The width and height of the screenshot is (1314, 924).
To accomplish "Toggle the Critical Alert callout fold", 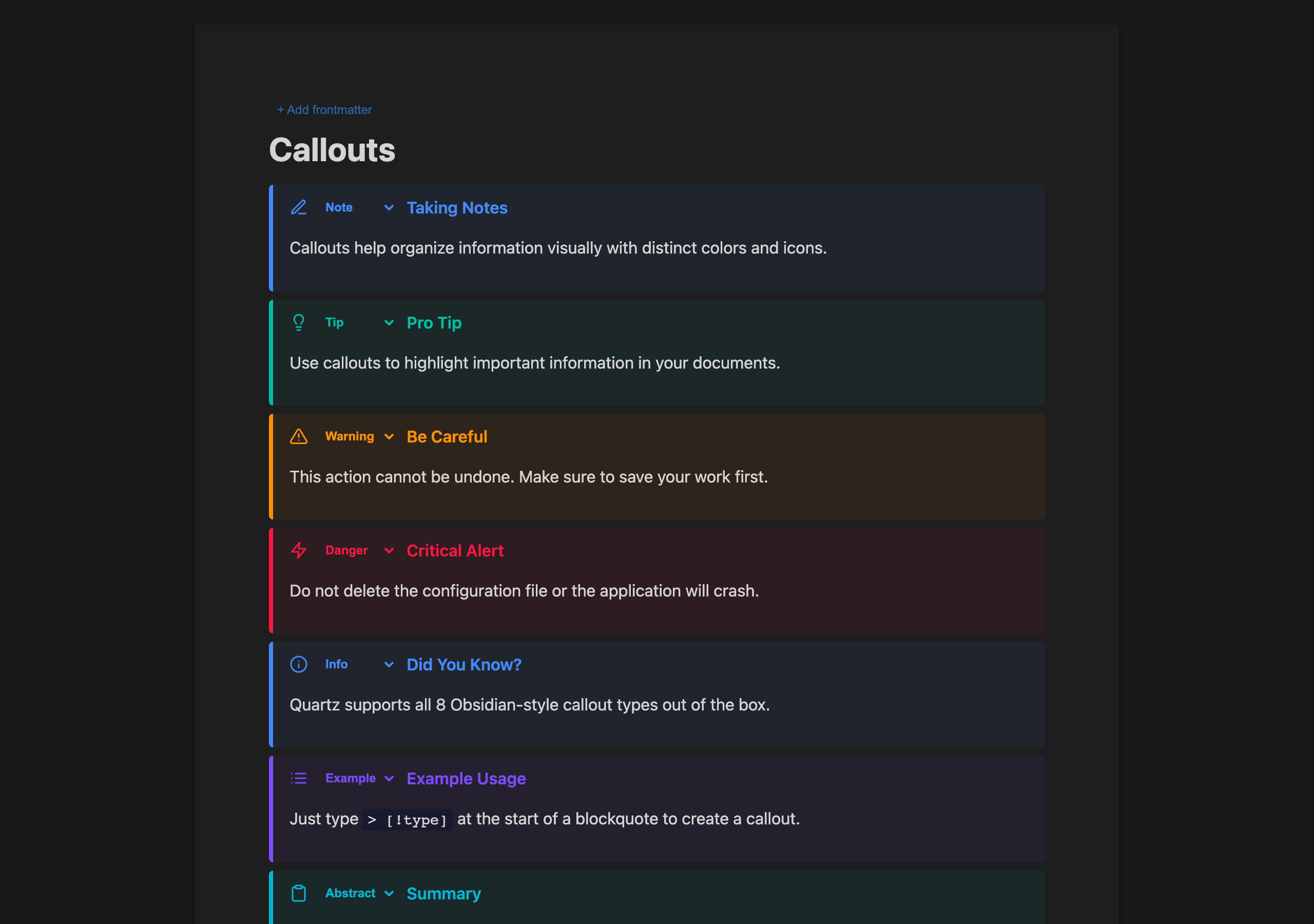I will tap(389, 551).
